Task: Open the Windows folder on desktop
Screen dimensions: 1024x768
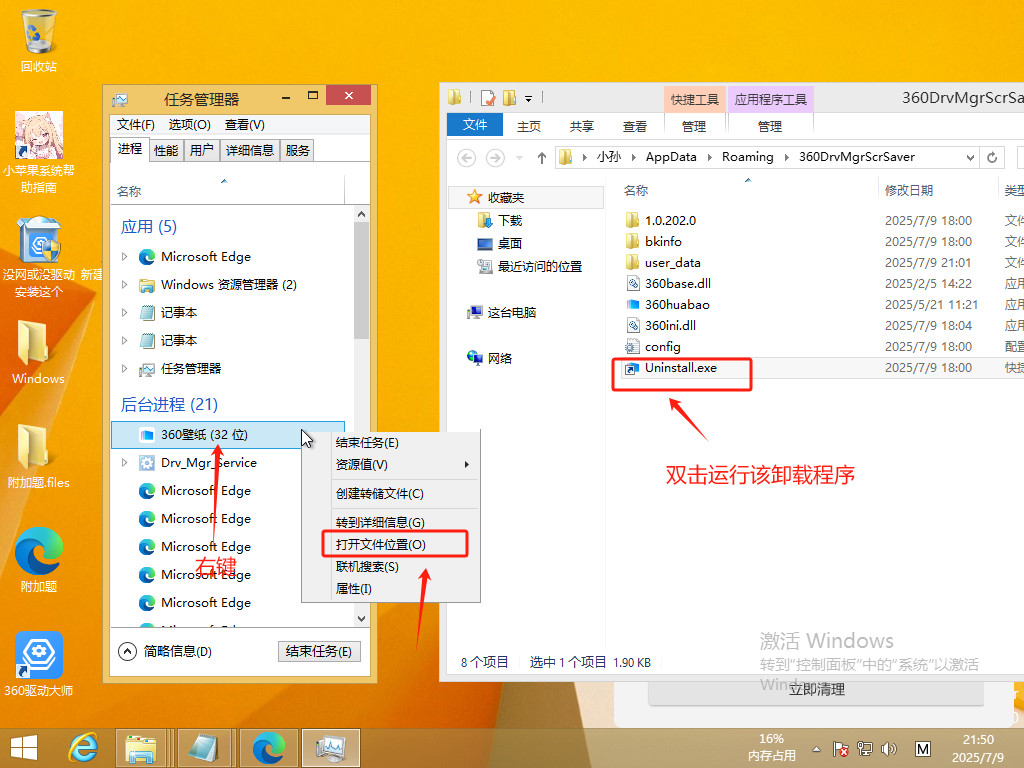Action: 38,353
